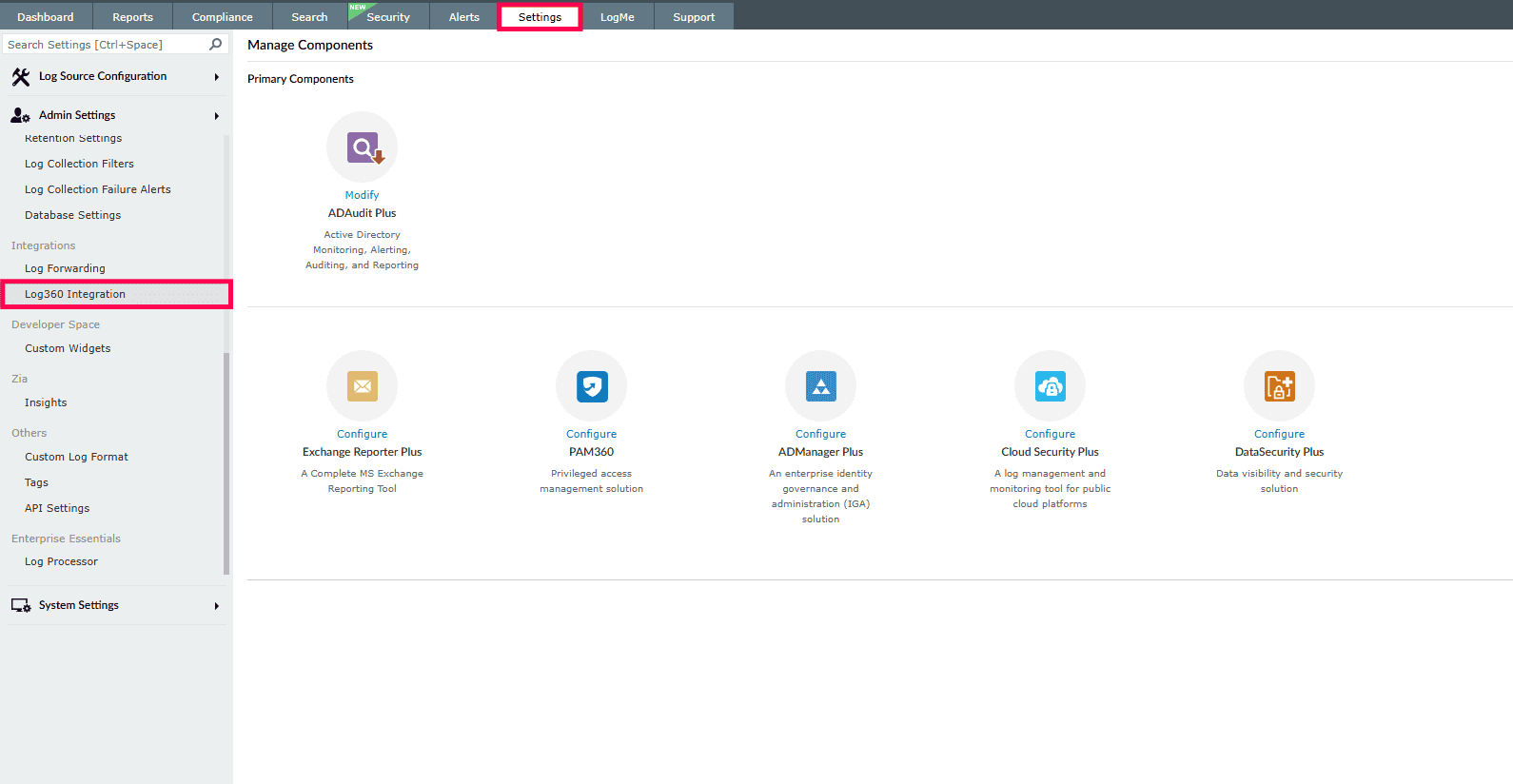Open API Settings

click(x=57, y=508)
